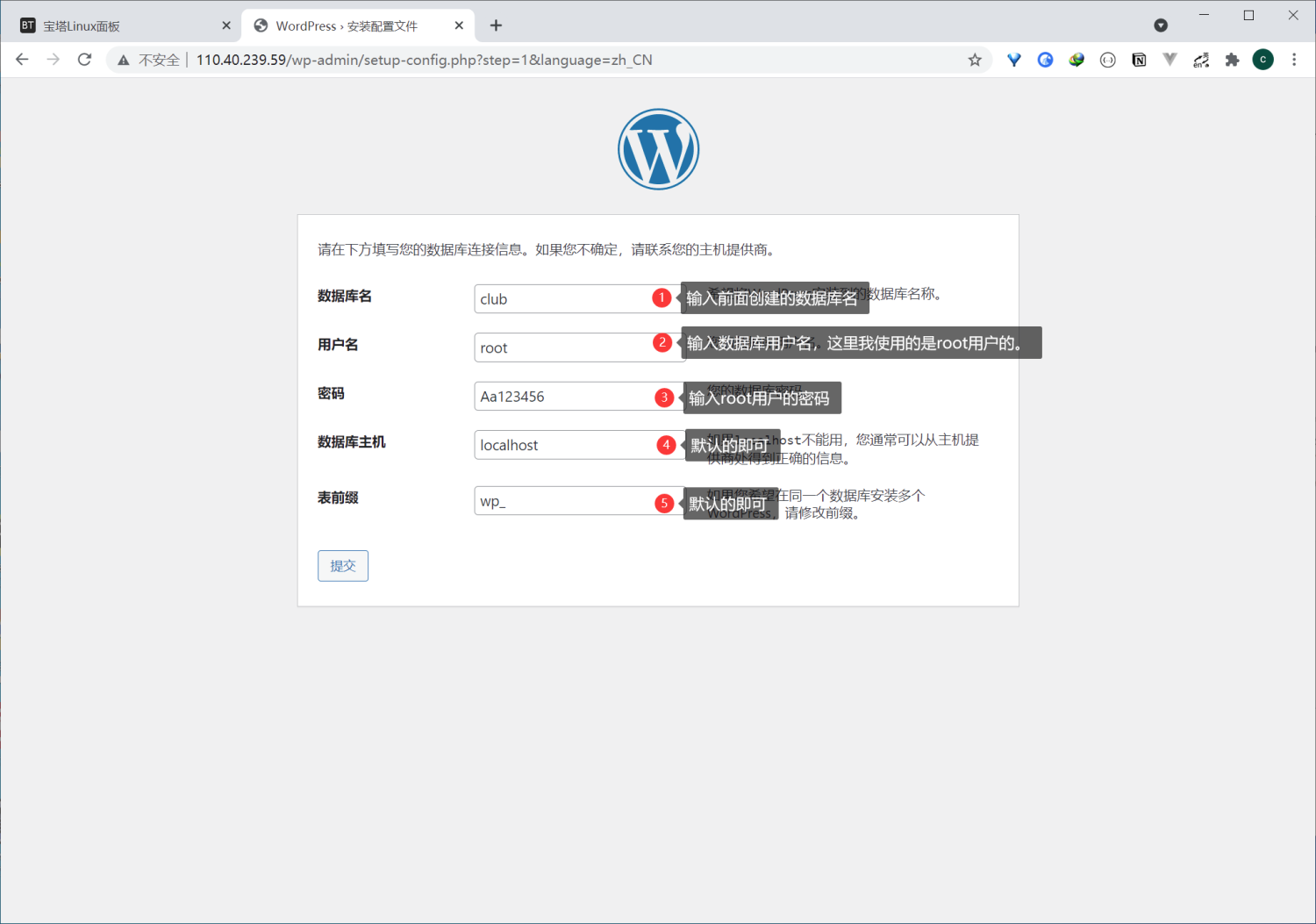The image size is (1316, 924).
Task: Open the Extensions puzzle piece menu
Action: pyautogui.click(x=1233, y=60)
